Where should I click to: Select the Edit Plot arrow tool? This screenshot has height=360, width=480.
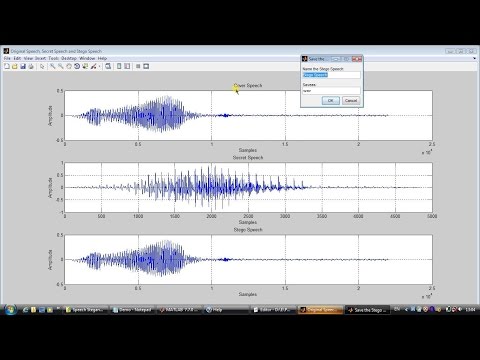[42, 66]
